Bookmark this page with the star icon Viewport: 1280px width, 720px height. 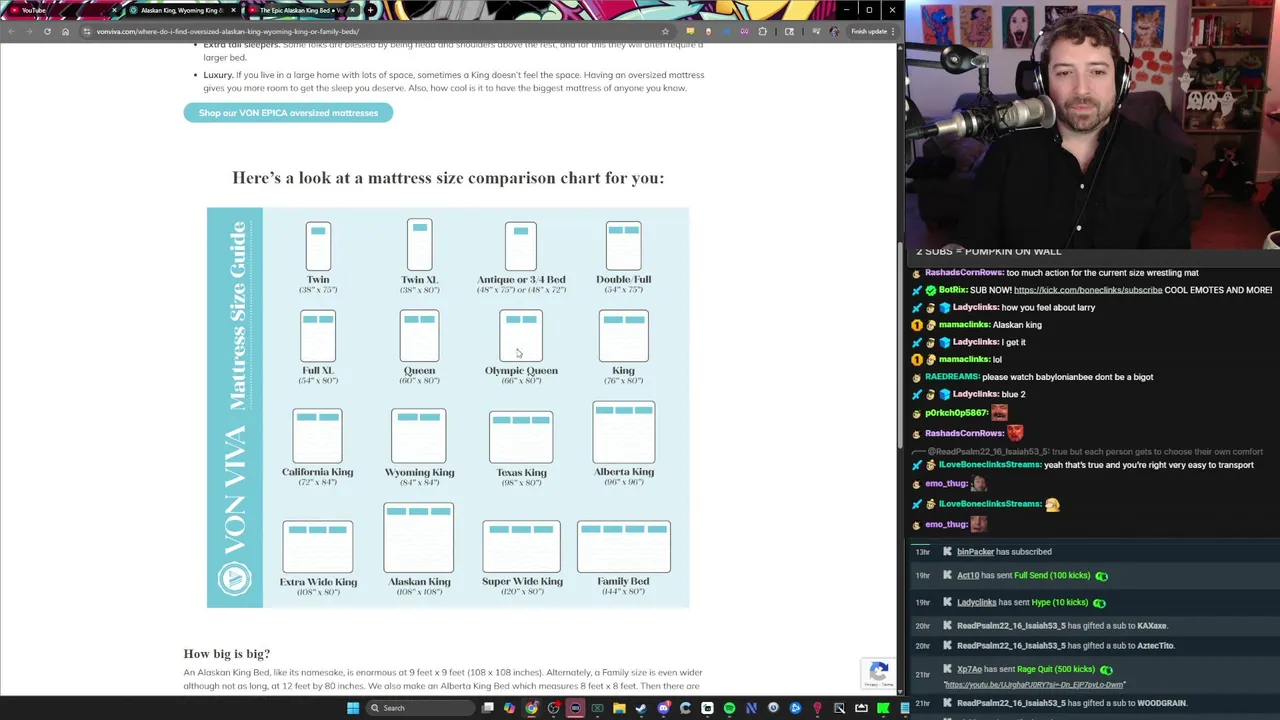(x=665, y=31)
